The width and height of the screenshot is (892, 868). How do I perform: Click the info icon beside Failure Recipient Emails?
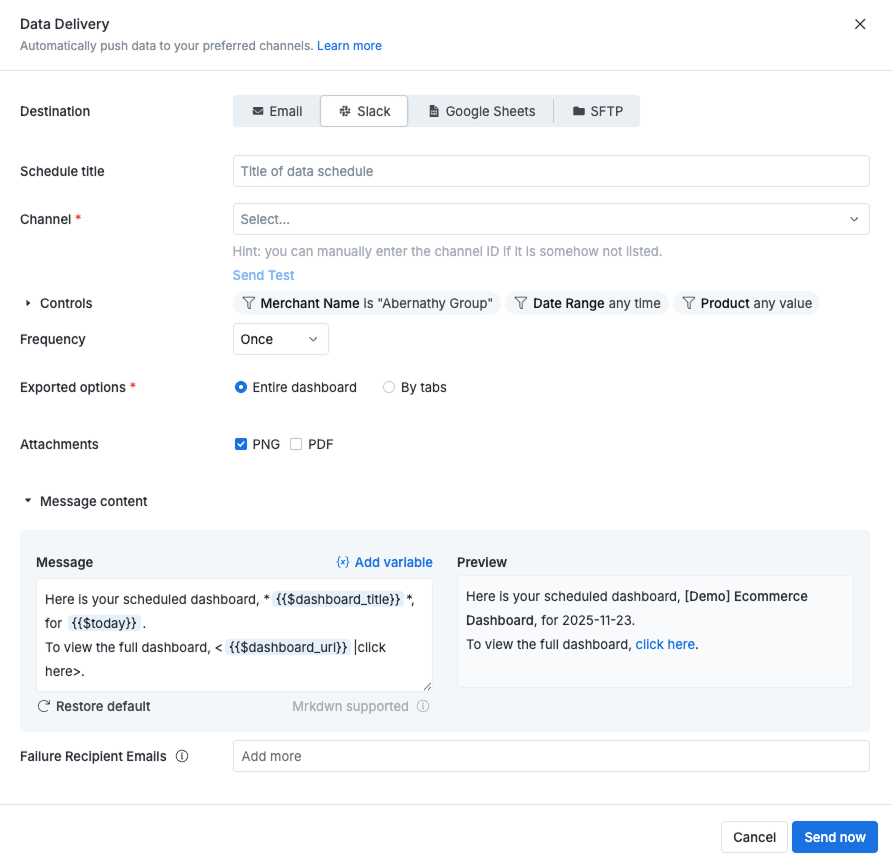[182, 757]
